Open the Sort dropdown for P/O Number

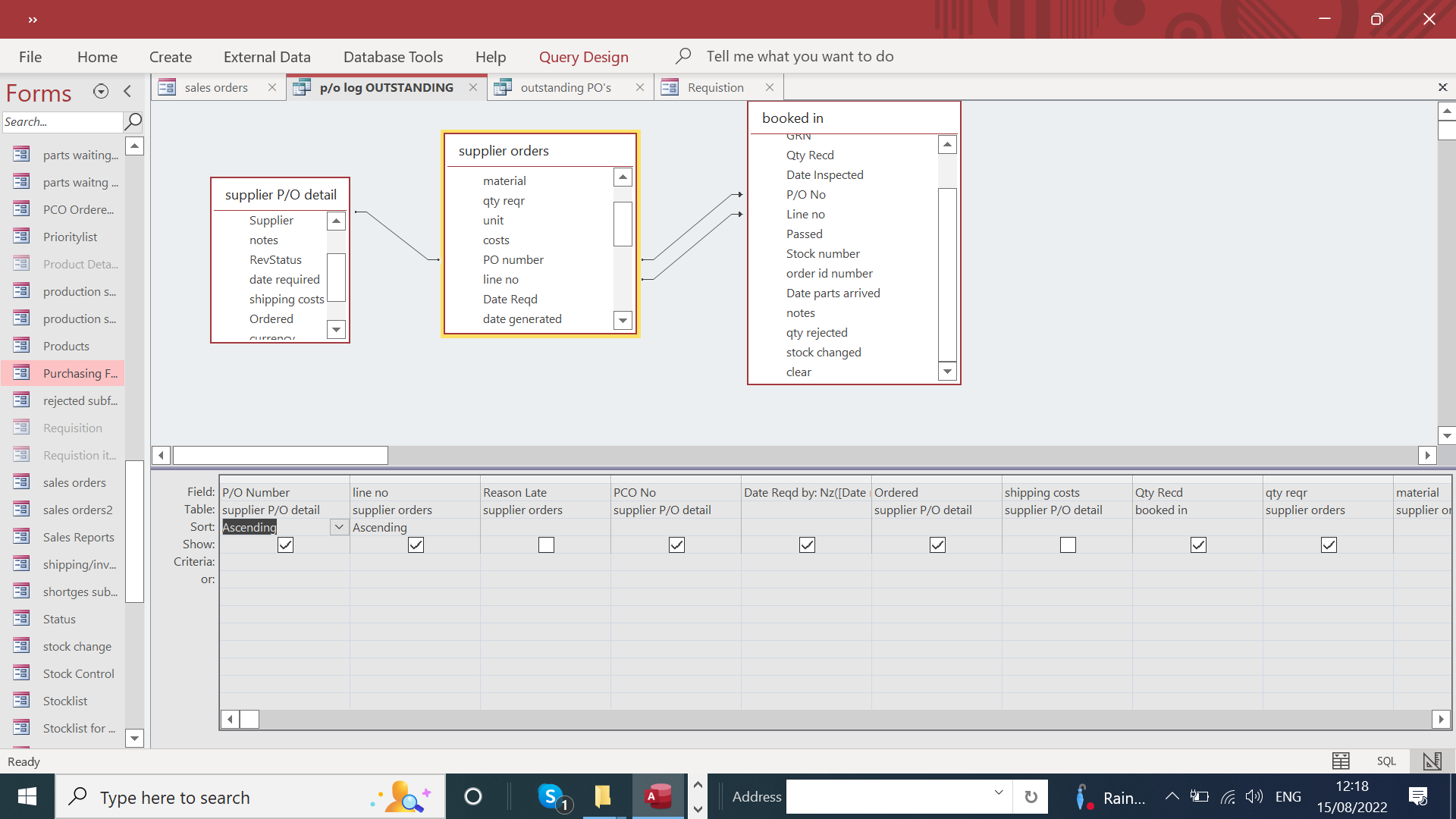point(339,527)
